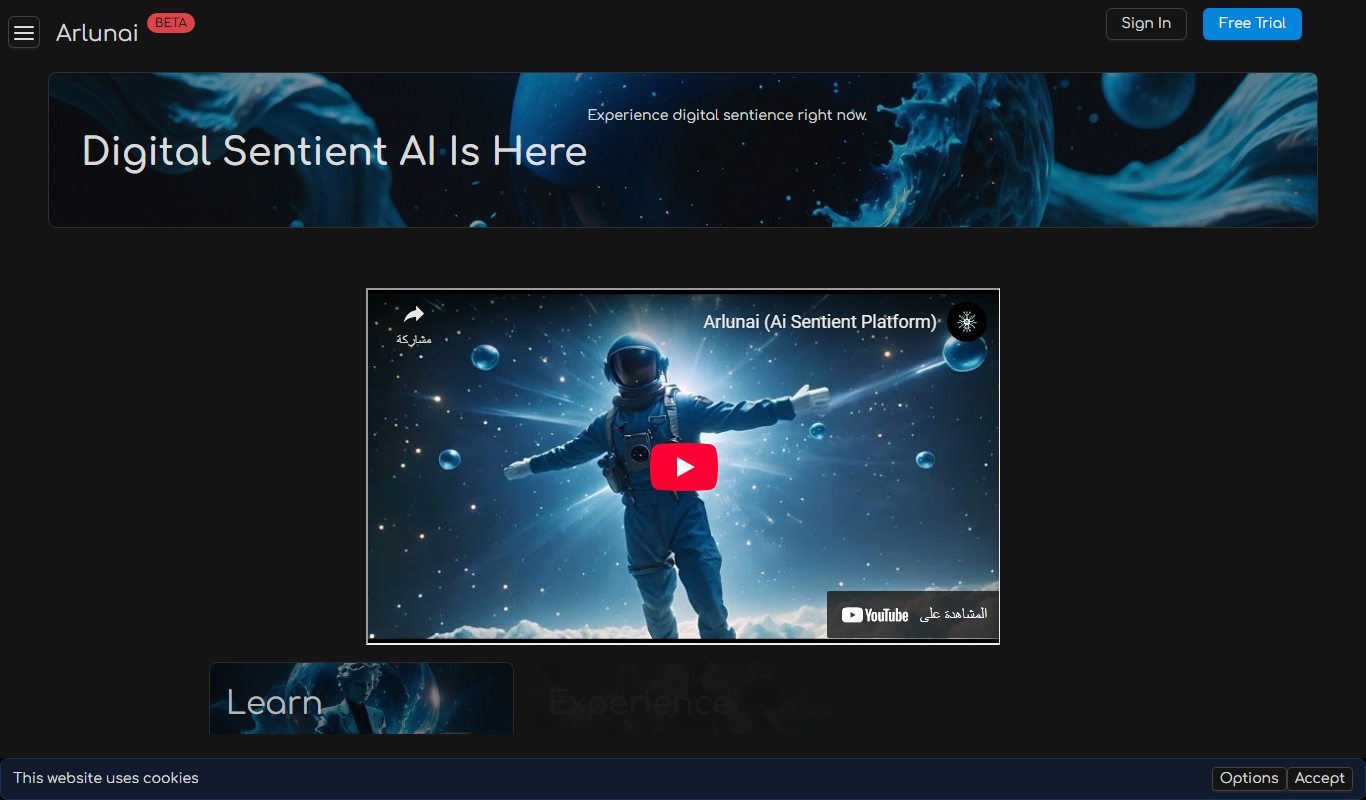
Task: Click the Arlunai logo text
Action: point(97,33)
